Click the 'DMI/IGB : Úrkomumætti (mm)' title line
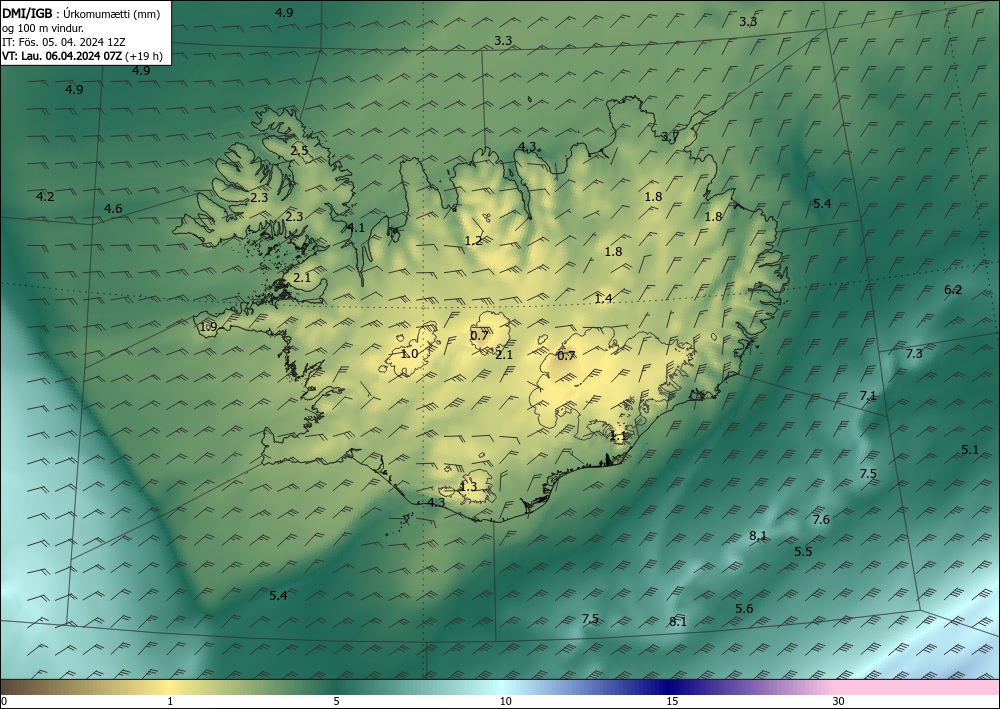The width and height of the screenshot is (1000, 709). tap(81, 13)
